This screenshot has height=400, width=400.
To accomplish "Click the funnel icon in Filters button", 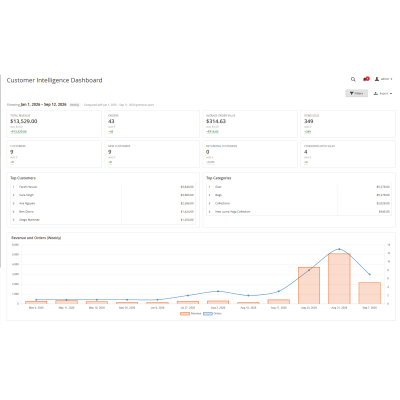I will click(351, 93).
